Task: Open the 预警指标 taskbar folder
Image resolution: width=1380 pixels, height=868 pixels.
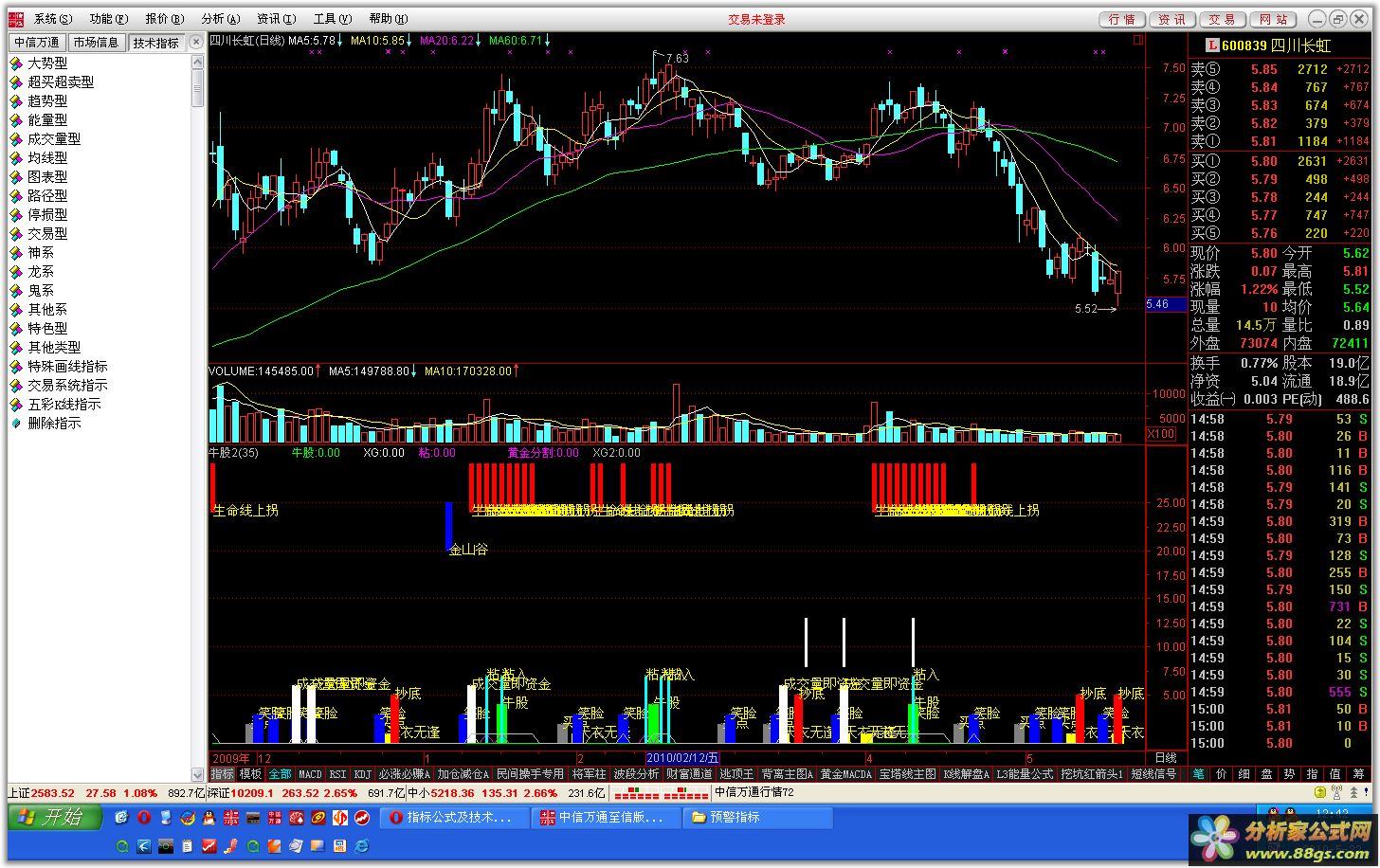Action: click(x=758, y=817)
